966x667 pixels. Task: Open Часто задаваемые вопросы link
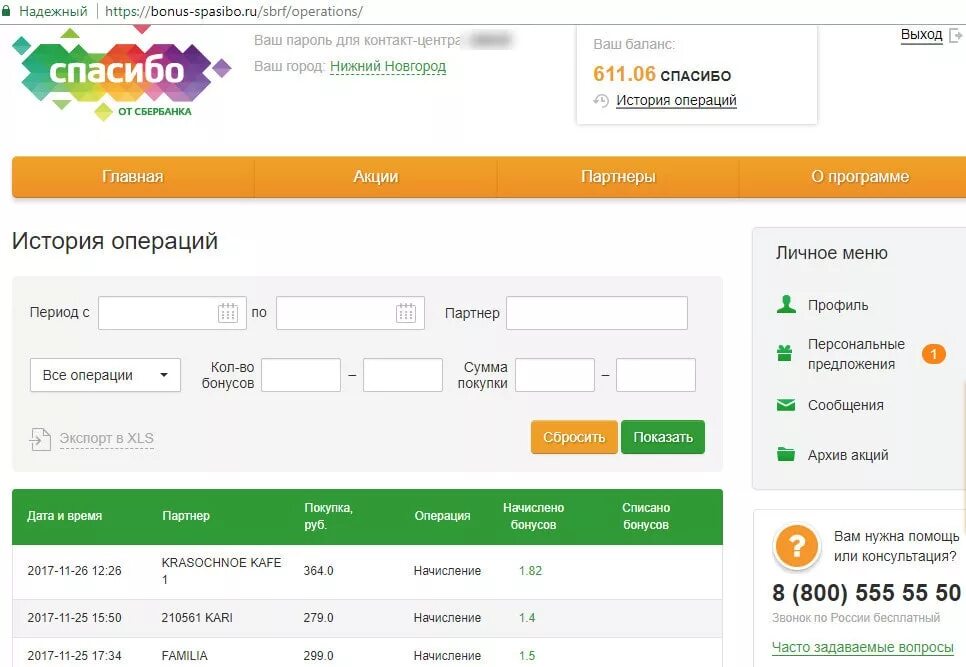(x=862, y=647)
